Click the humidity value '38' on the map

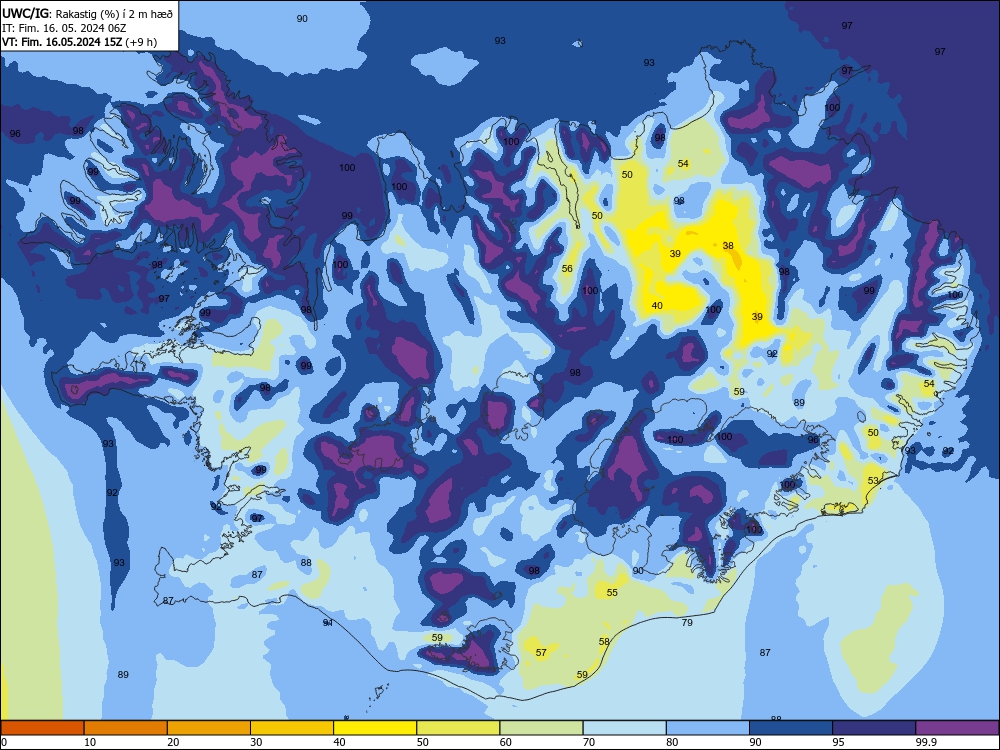728,246
